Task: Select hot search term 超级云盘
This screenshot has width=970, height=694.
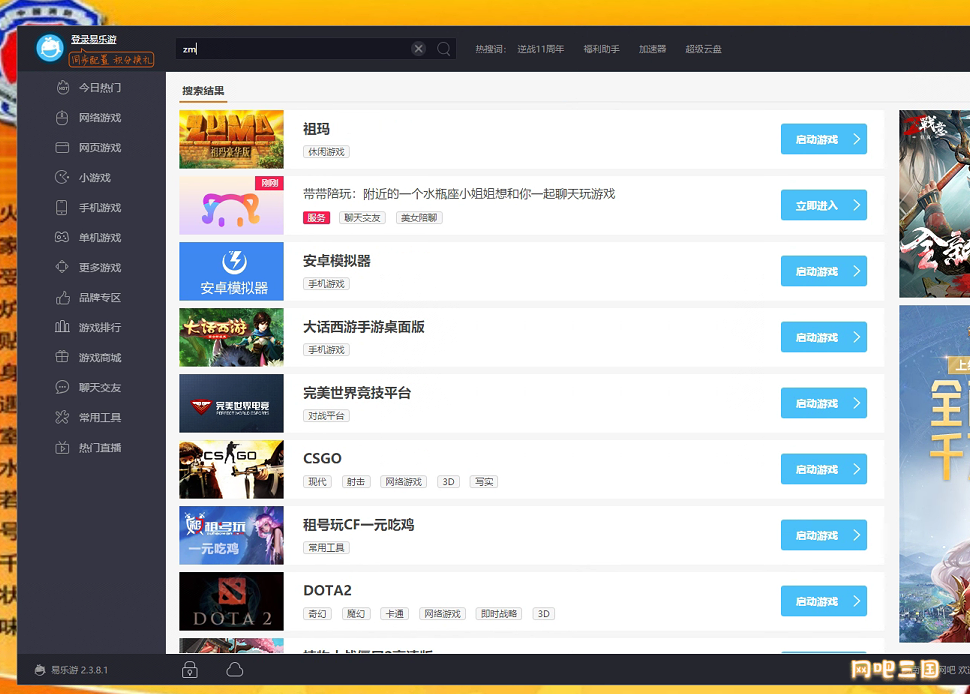Action: pos(703,49)
